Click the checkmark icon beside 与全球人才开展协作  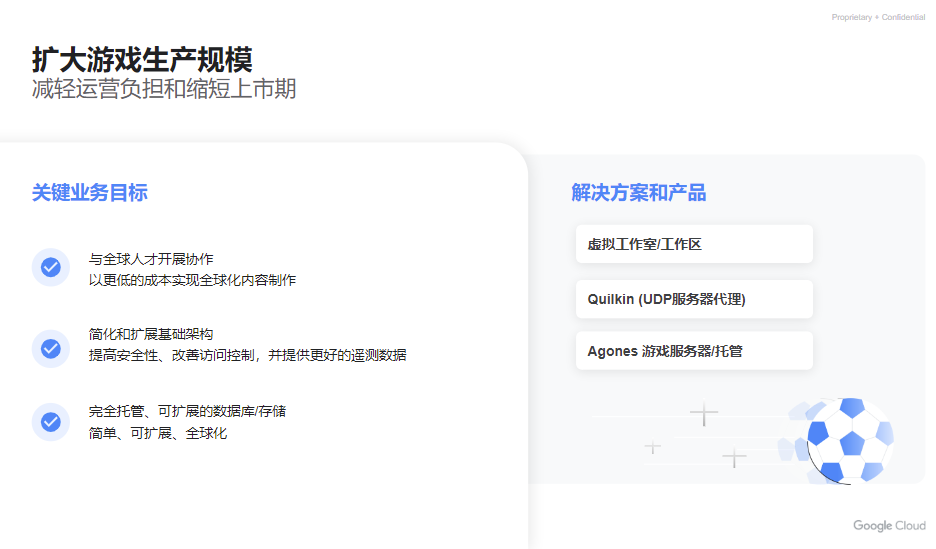(51, 267)
